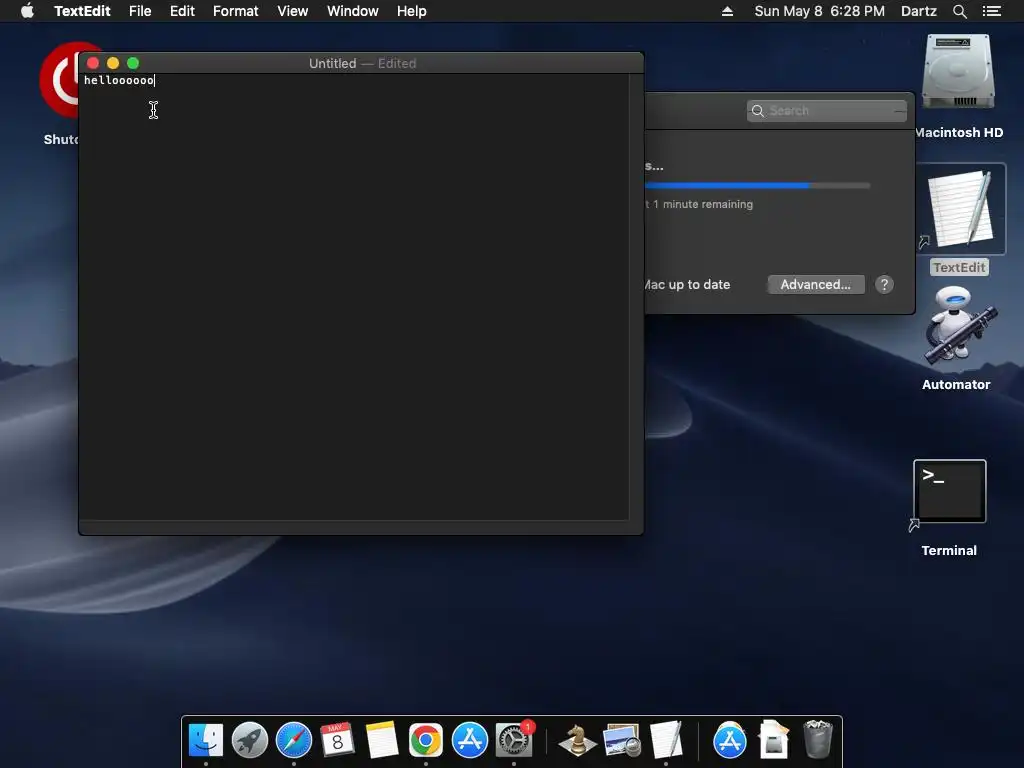Open Google Chrome from the Dock
Screen dimensions: 1024x768
[x=426, y=740]
